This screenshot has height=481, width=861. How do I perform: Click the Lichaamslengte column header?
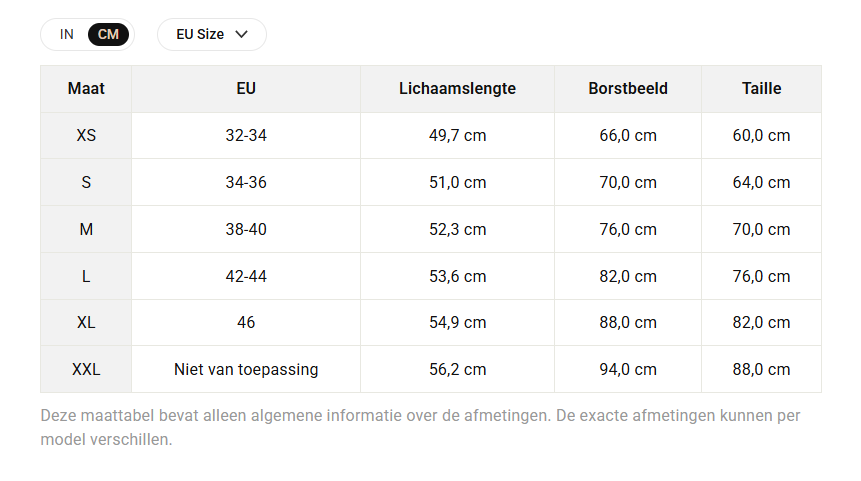tap(457, 89)
